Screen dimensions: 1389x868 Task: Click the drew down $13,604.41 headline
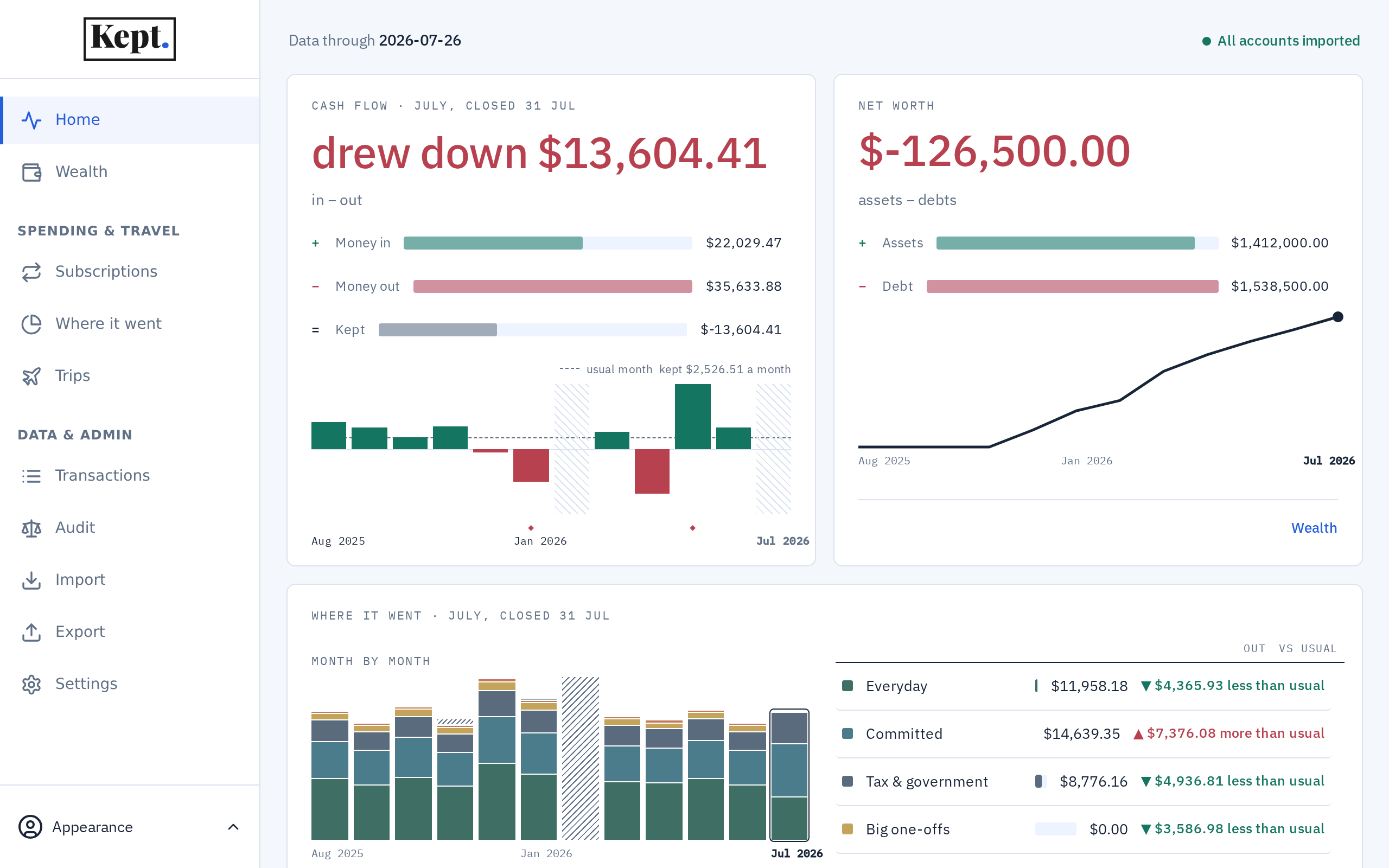click(x=539, y=154)
